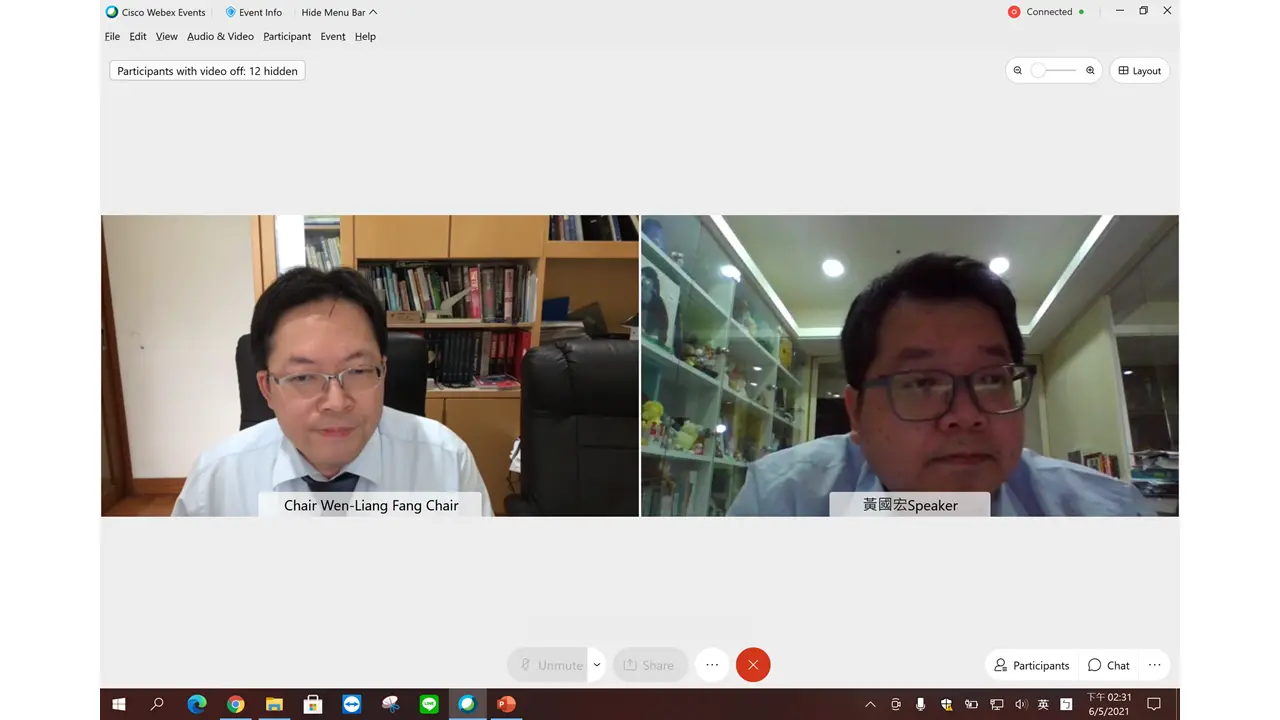Click the red recording indicator icon
This screenshot has width=1280, height=720.
[x=1014, y=12]
